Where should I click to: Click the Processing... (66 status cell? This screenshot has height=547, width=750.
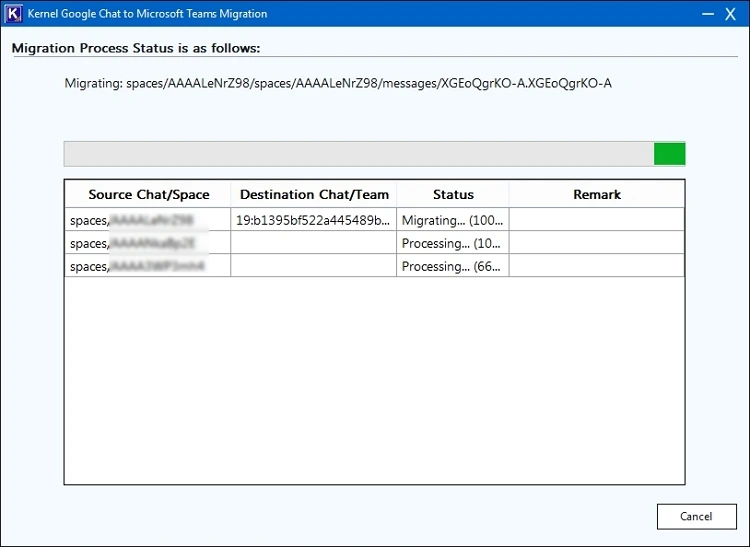point(453,266)
